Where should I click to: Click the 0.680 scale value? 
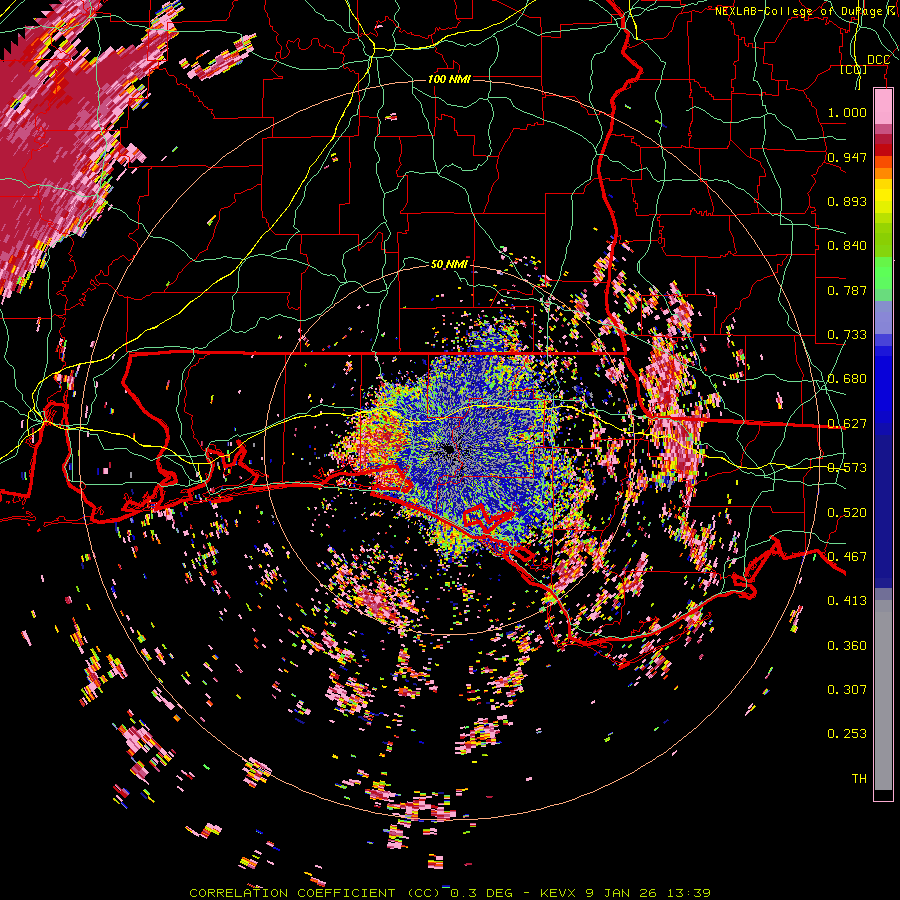(847, 379)
